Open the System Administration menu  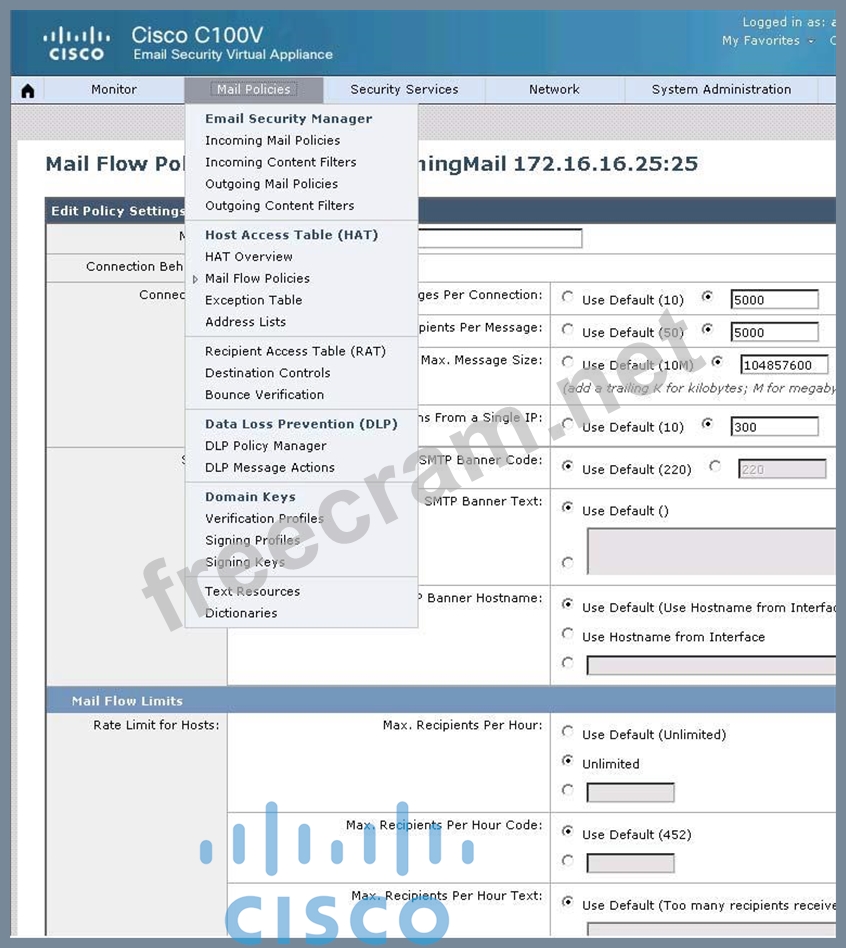click(x=721, y=90)
